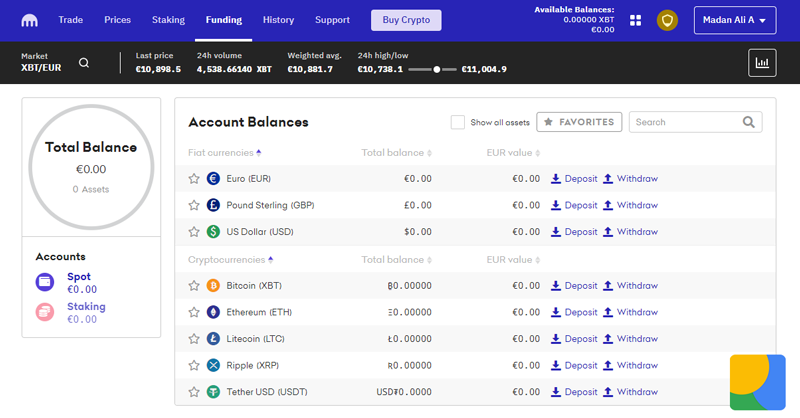The height and width of the screenshot is (418, 800).
Task: Open the chart view icon button
Action: (x=762, y=63)
